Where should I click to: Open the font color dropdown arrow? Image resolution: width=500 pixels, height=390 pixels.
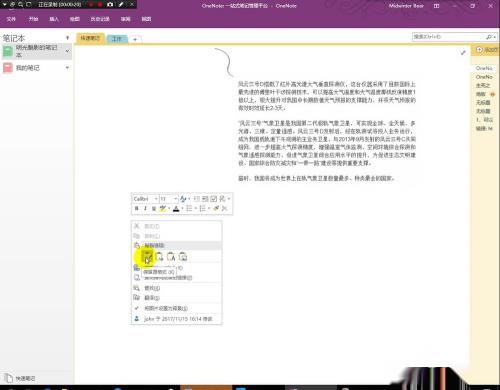(x=182, y=209)
